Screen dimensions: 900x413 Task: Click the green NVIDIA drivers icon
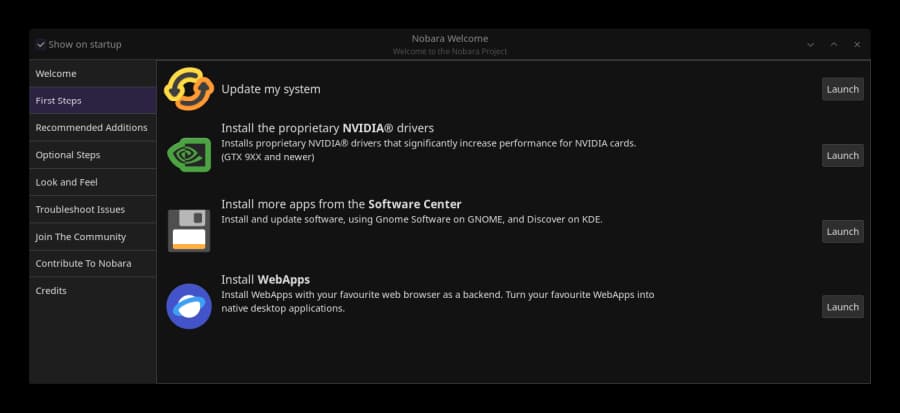click(x=189, y=154)
